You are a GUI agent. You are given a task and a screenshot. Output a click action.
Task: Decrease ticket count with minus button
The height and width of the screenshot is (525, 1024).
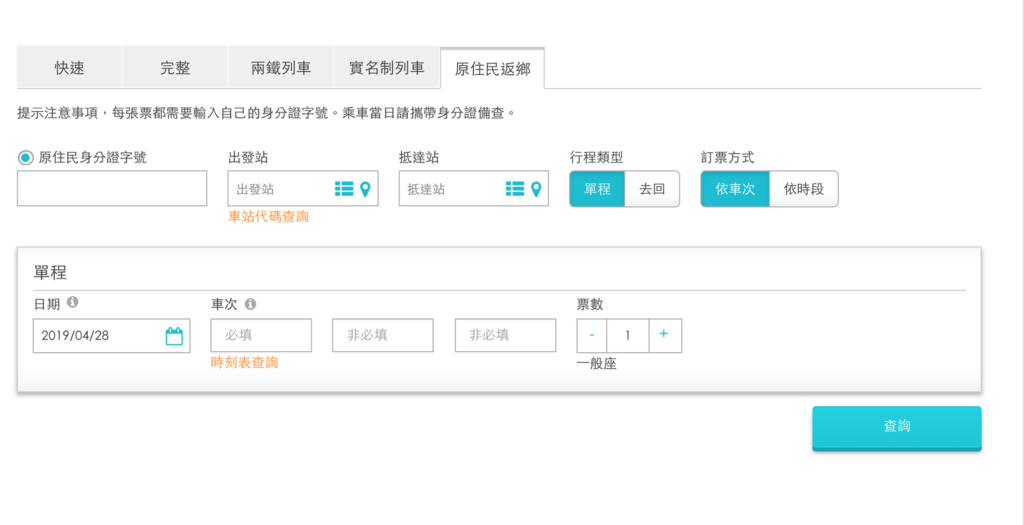click(592, 336)
